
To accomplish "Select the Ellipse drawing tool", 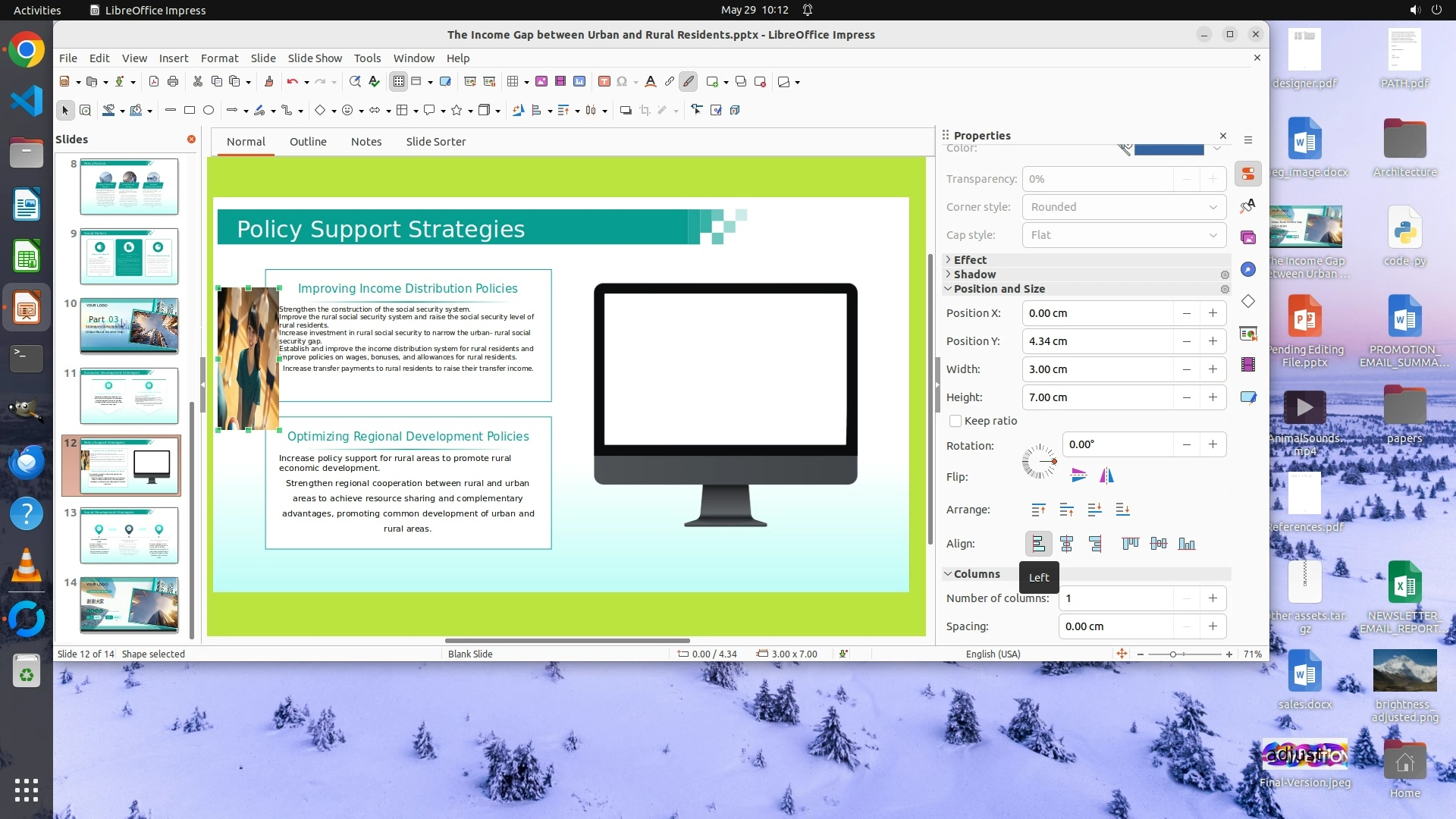I will click(x=209, y=111).
